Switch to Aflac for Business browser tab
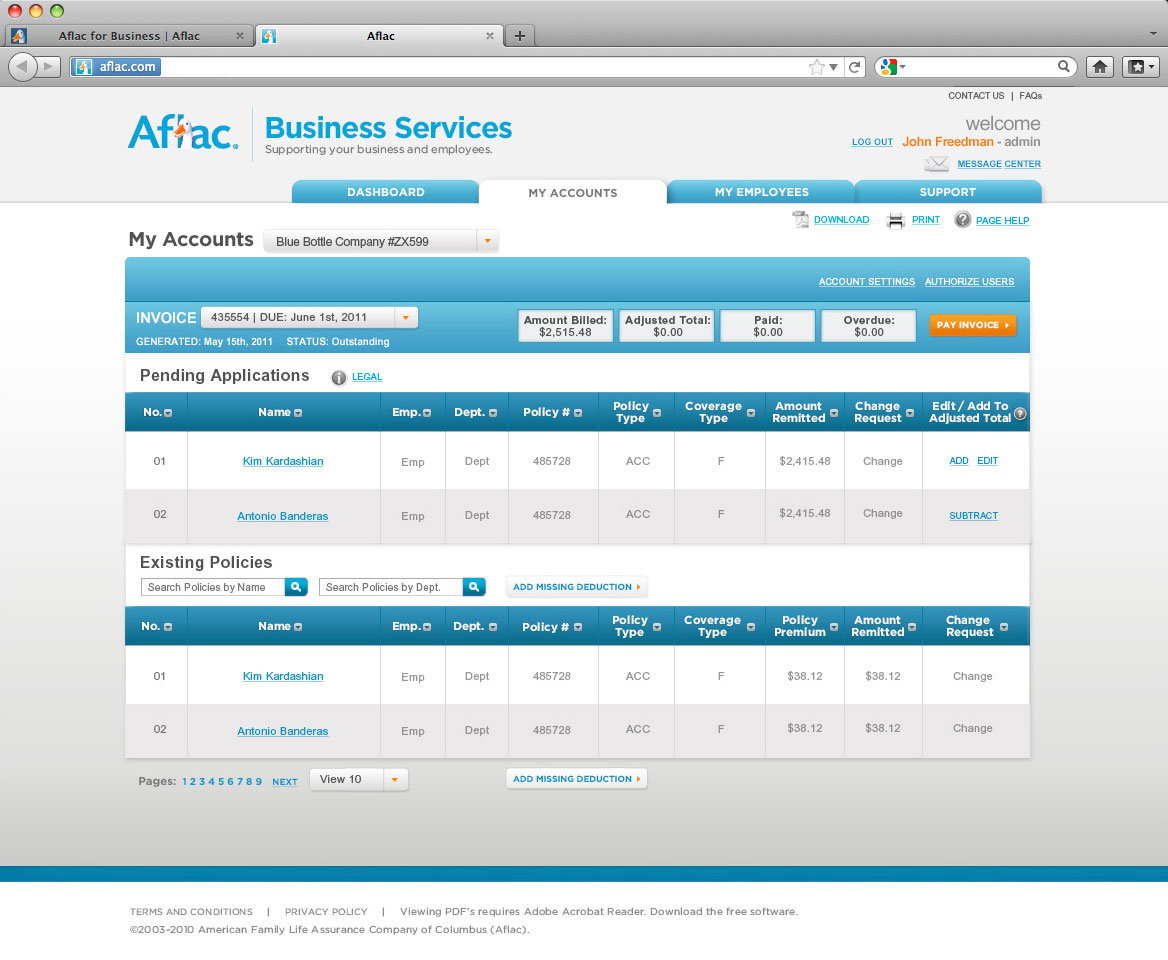 128,36
